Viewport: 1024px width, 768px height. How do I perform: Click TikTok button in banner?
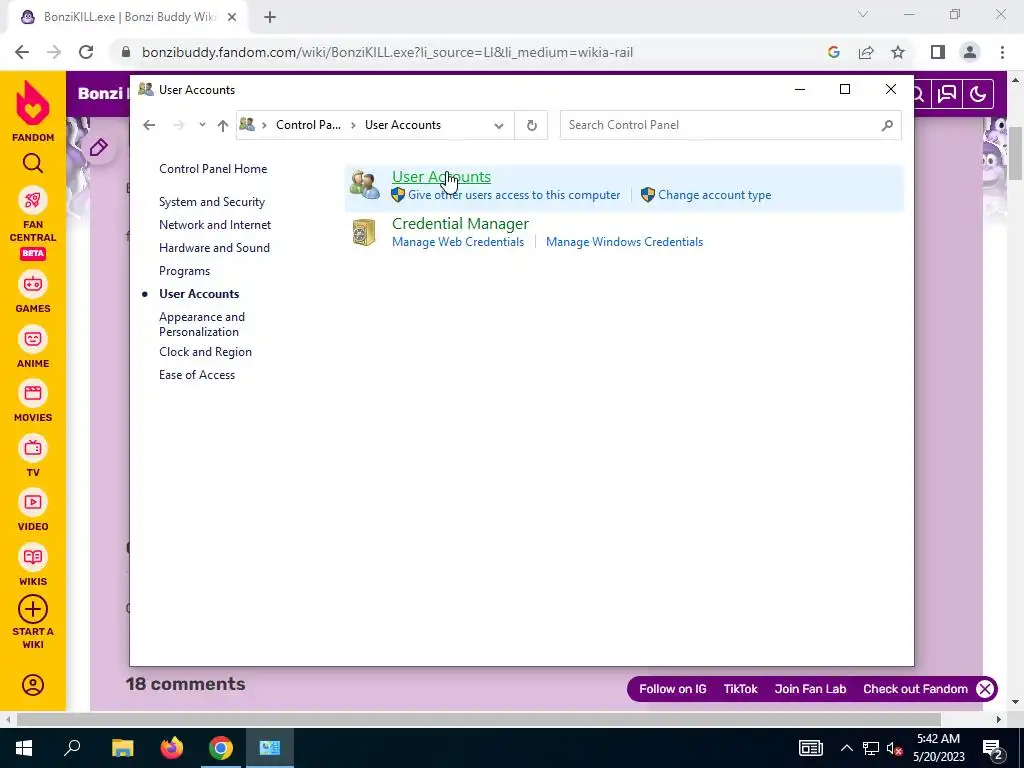coord(741,689)
